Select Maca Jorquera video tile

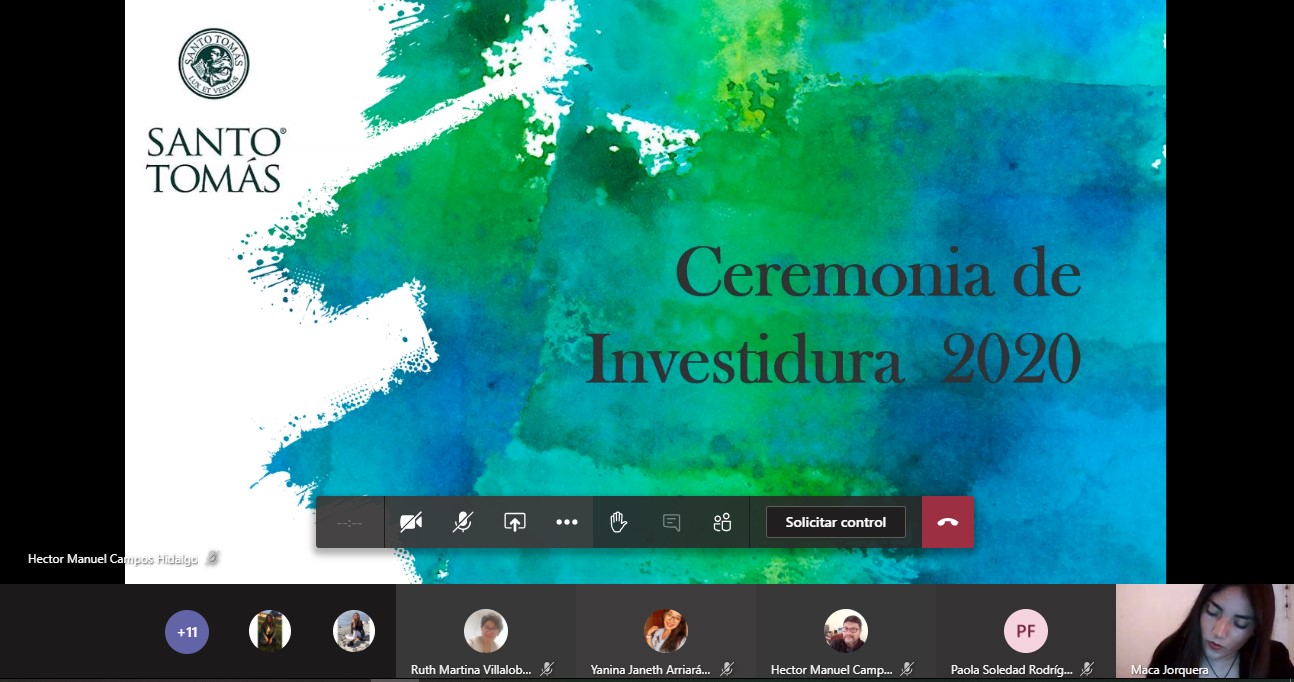coord(1205,632)
